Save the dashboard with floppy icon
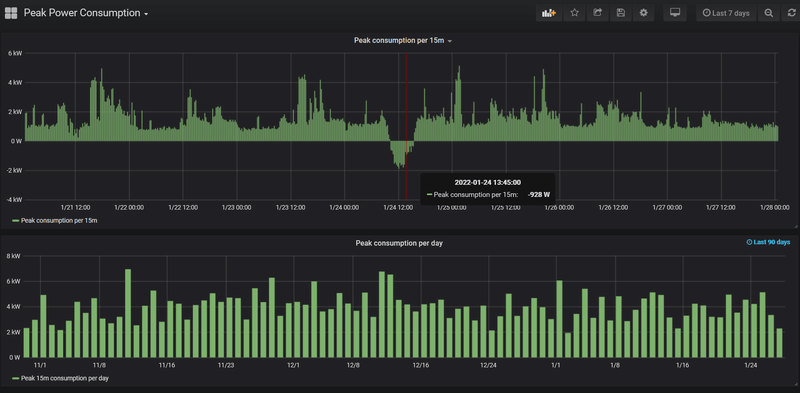Screen dimensions: 800x393 point(621,13)
